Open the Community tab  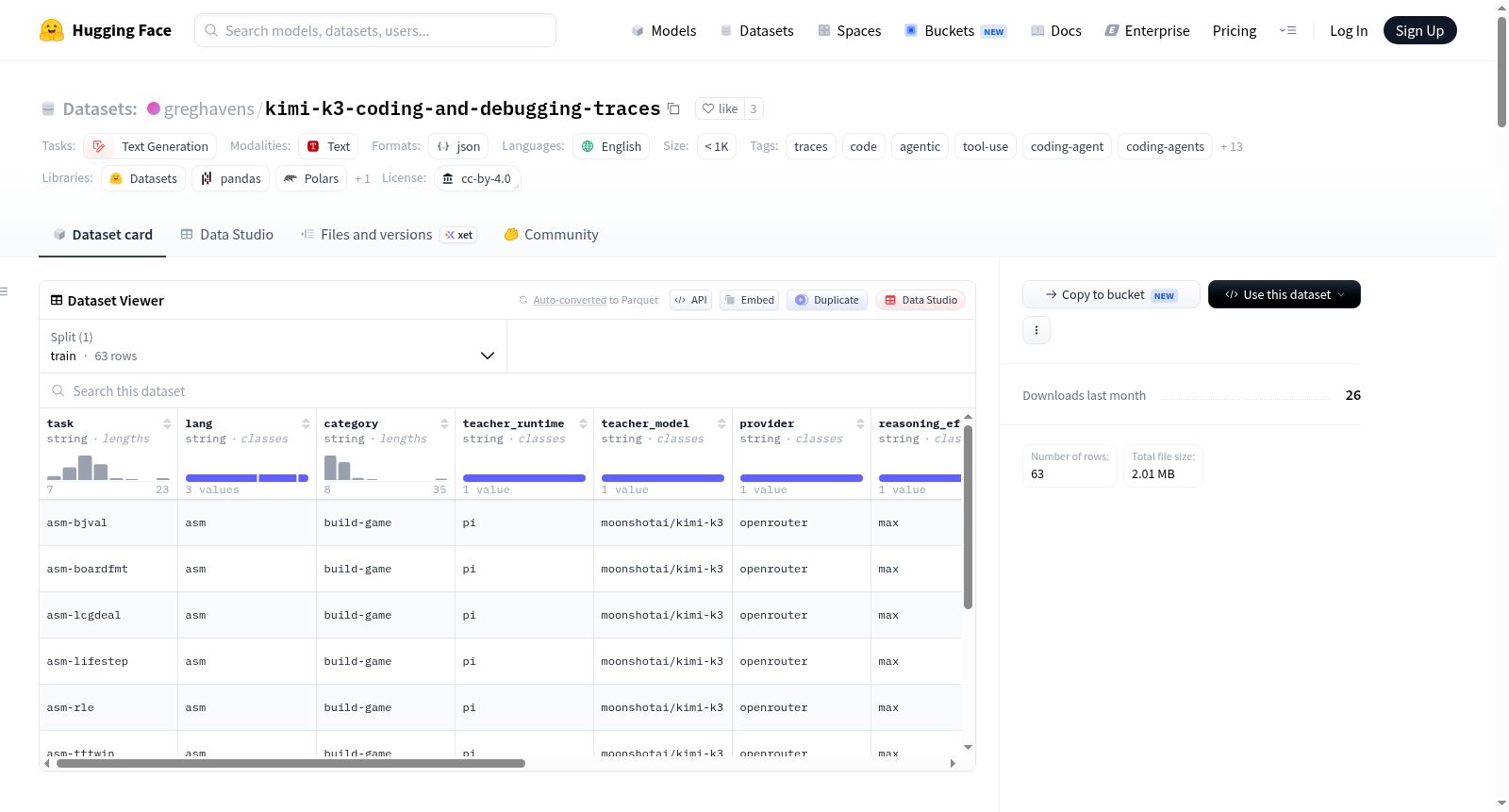click(551, 234)
